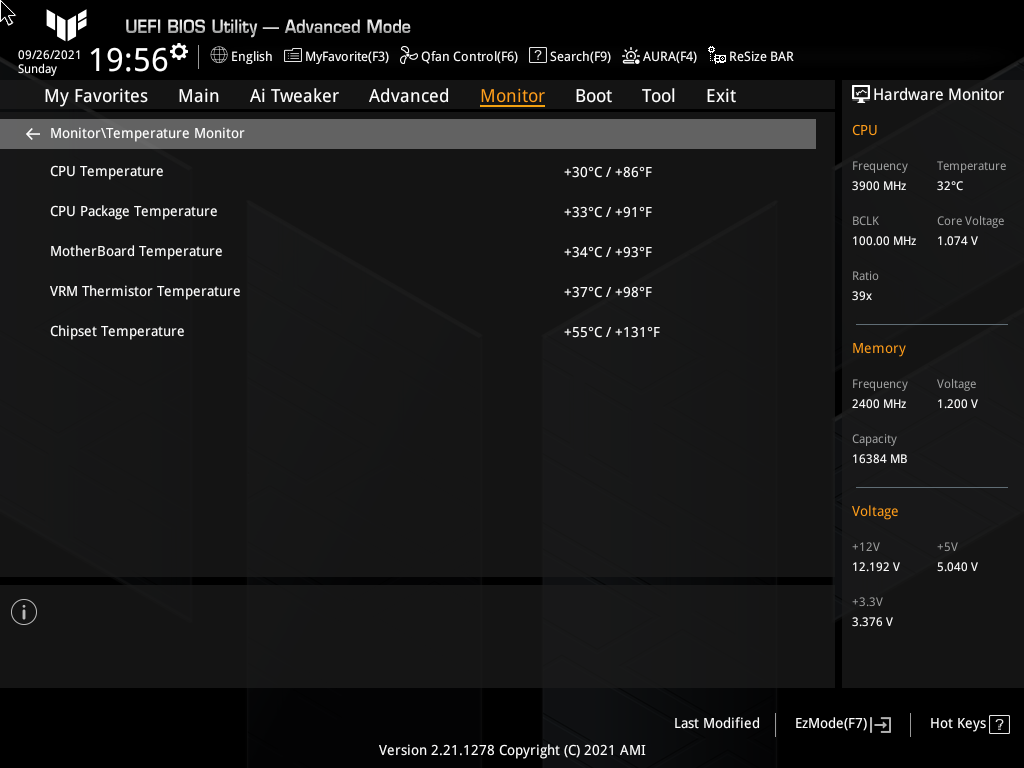
Task: Switch to EzMode with F7 button
Action: [841, 723]
